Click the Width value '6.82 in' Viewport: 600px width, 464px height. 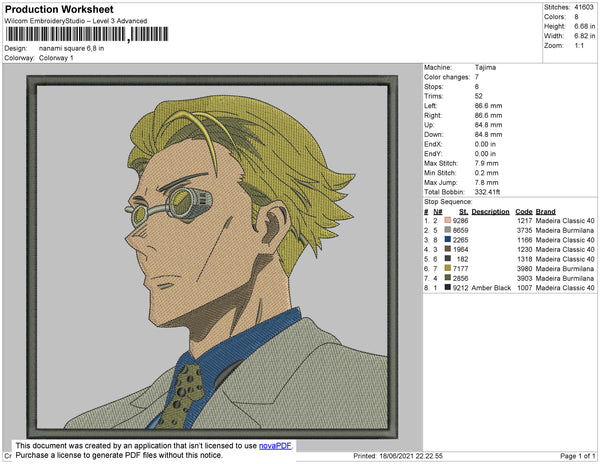tap(585, 36)
